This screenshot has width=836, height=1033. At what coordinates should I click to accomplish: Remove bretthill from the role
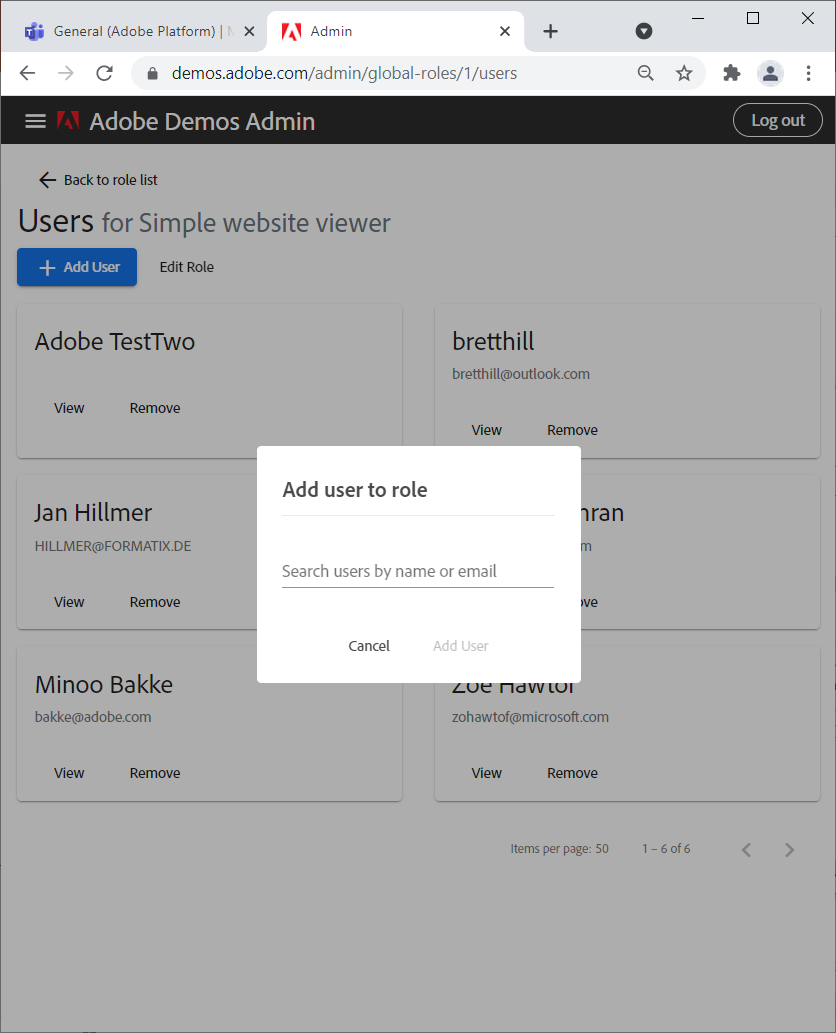click(572, 430)
